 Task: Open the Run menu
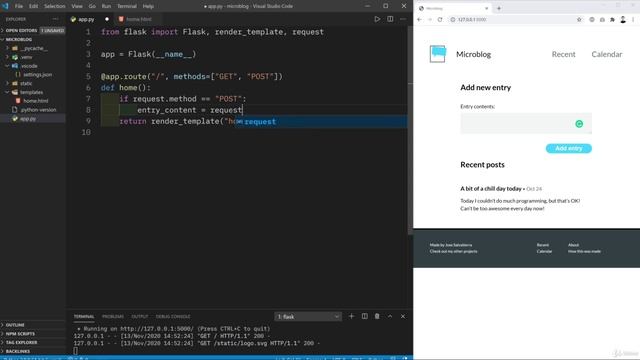(106, 6)
